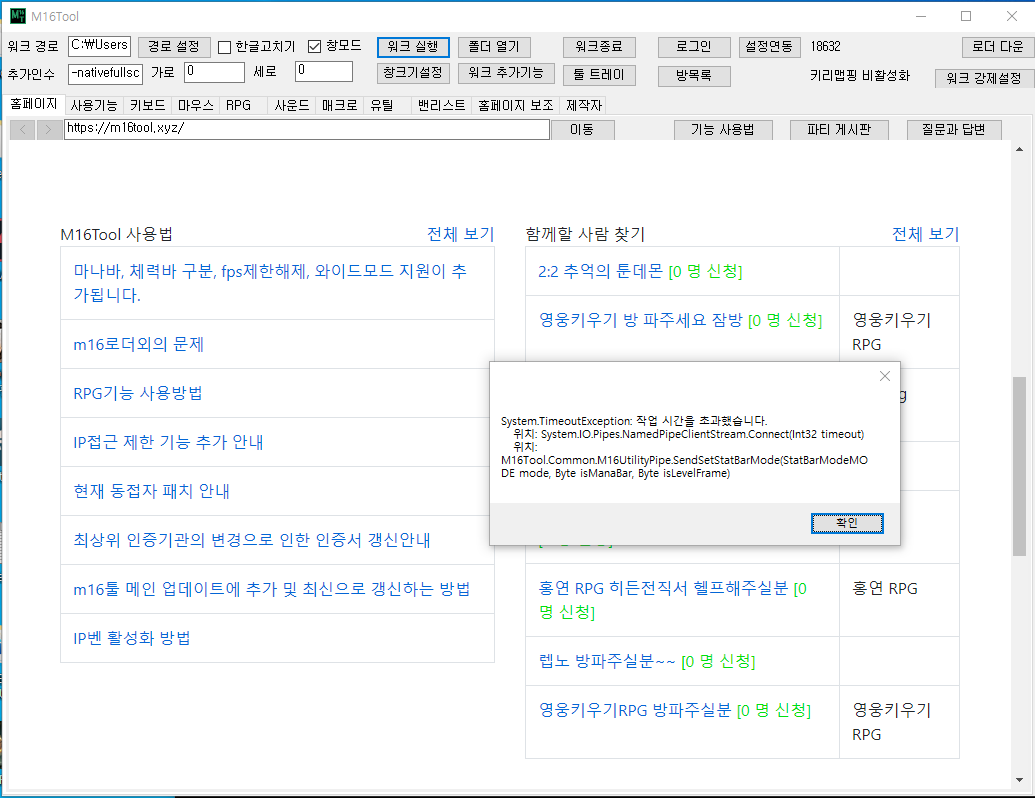Click the URL address field
This screenshot has width=1035, height=798.
pyautogui.click(x=306, y=129)
